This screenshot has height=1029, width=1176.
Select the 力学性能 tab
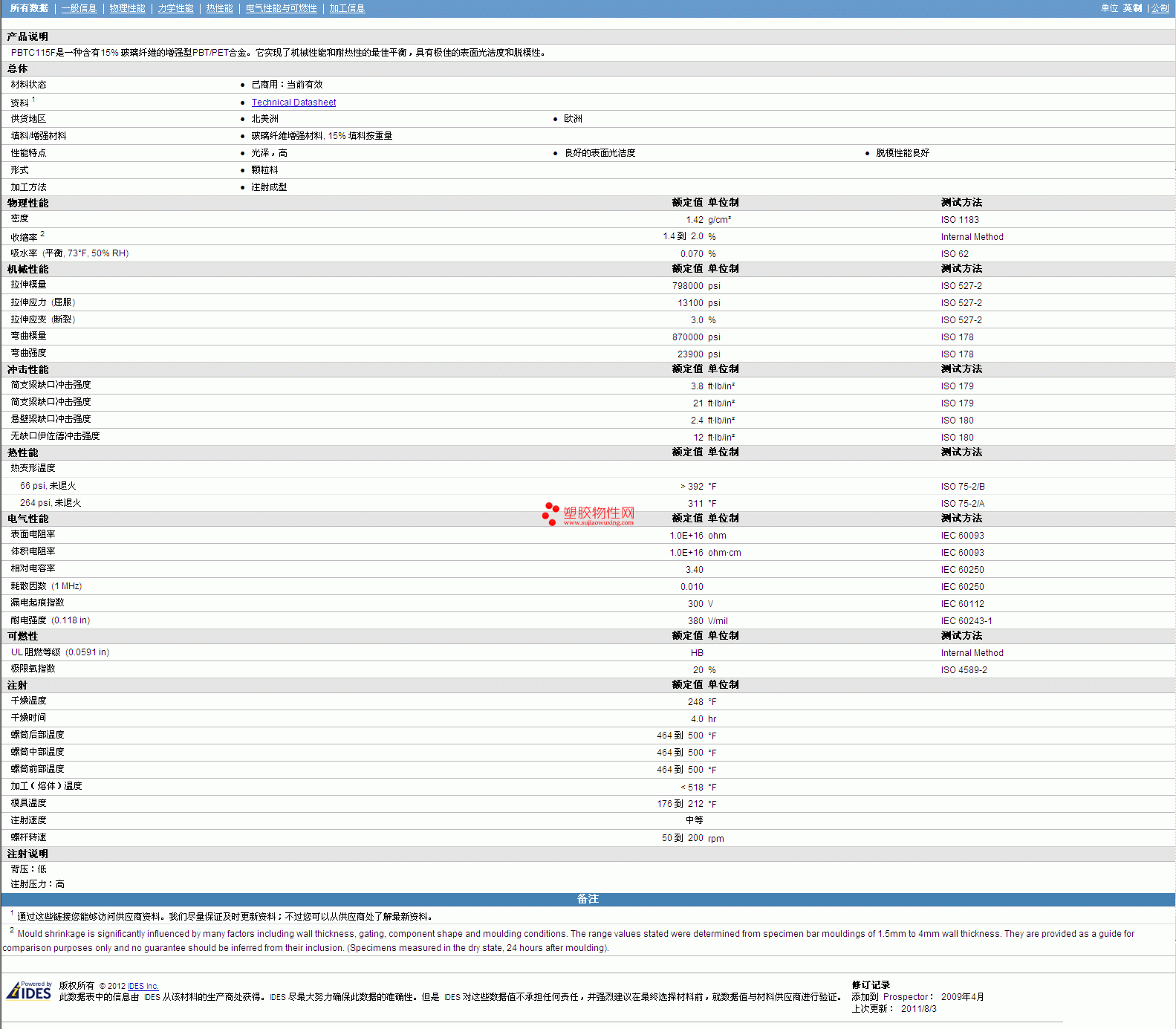[x=175, y=8]
